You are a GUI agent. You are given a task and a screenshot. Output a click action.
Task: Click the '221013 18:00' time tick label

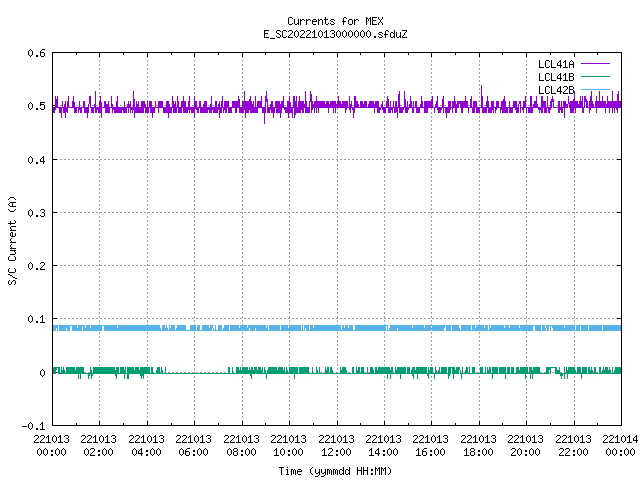478,445
